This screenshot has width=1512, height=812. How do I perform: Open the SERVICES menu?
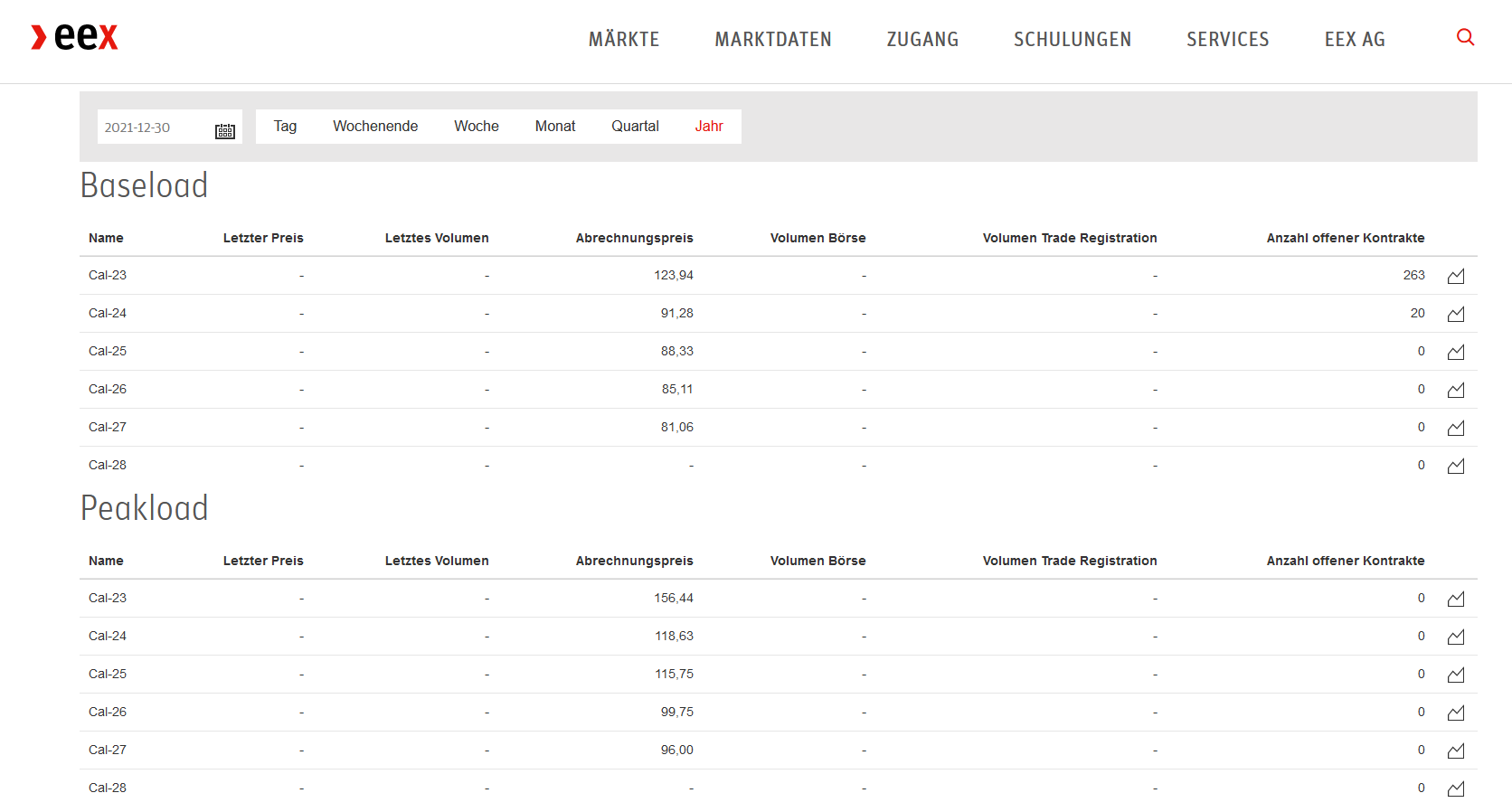(x=1228, y=39)
